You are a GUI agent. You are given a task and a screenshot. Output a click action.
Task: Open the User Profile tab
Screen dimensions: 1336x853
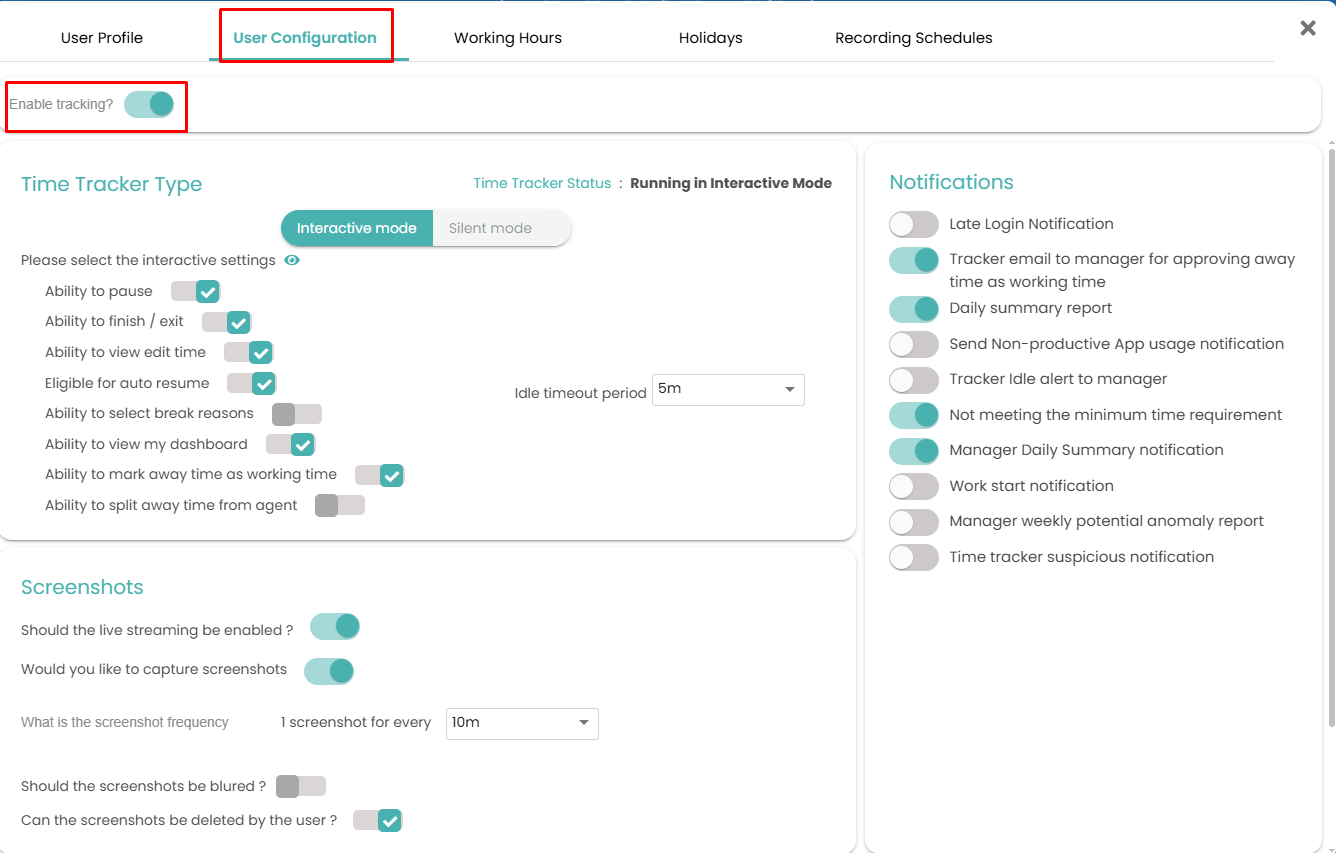102,38
